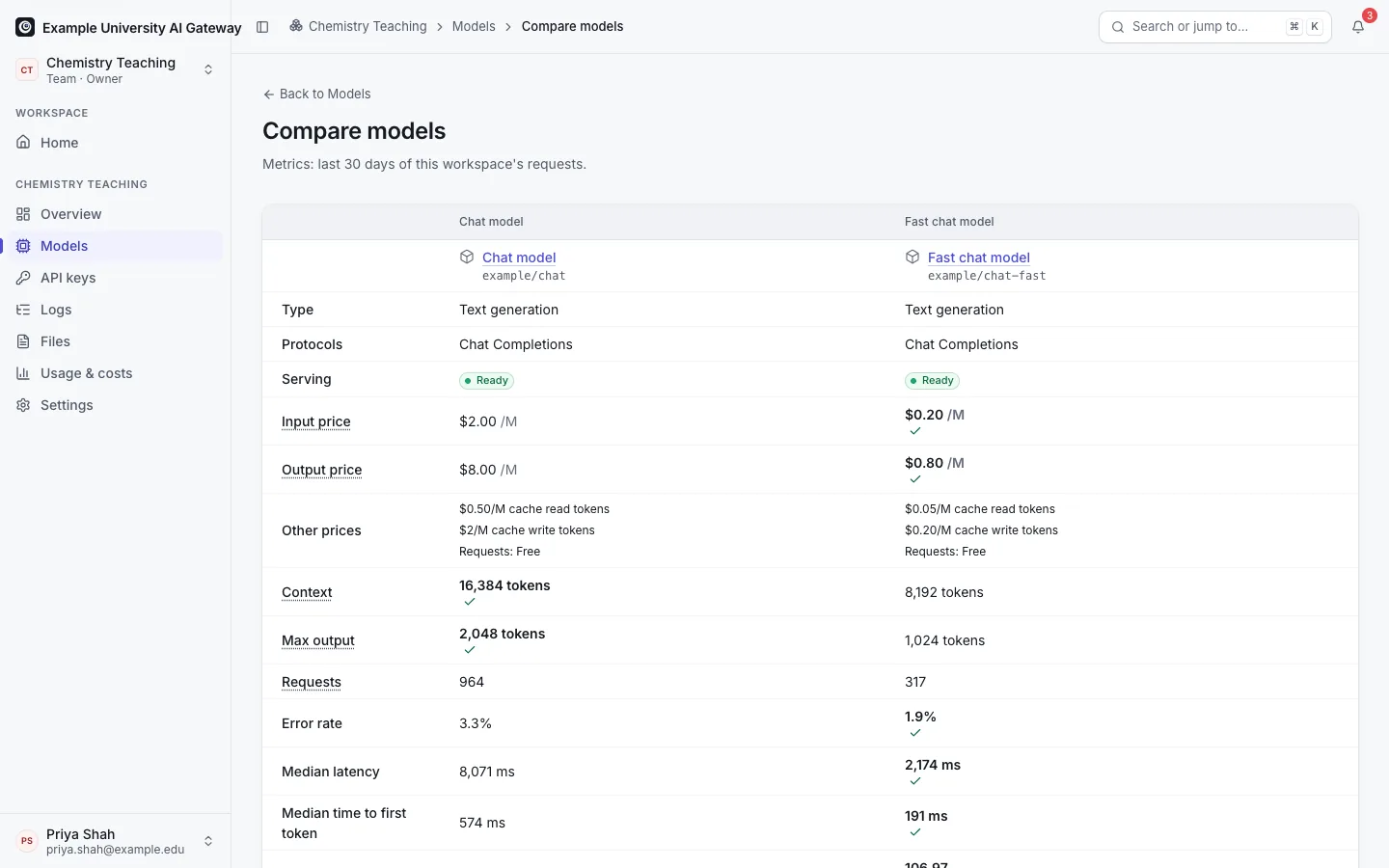The width and height of the screenshot is (1389, 868).
Task: Click Models breadcrumb
Action: click(x=474, y=26)
